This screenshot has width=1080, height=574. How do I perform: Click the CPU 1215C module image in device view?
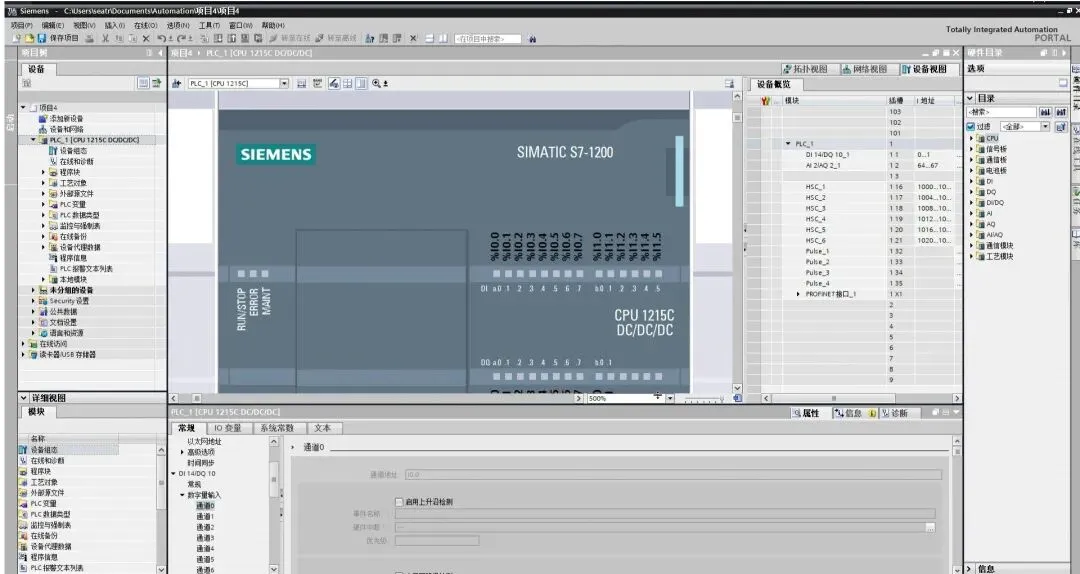tap(454, 252)
